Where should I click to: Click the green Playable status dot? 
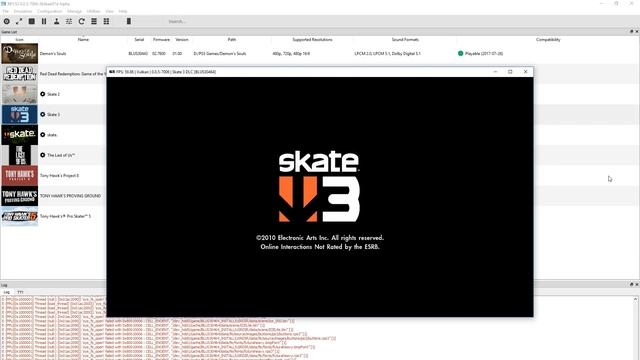[x=460, y=53]
